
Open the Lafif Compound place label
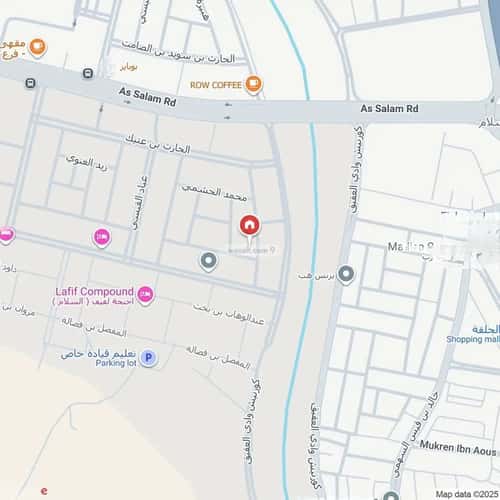94,292
